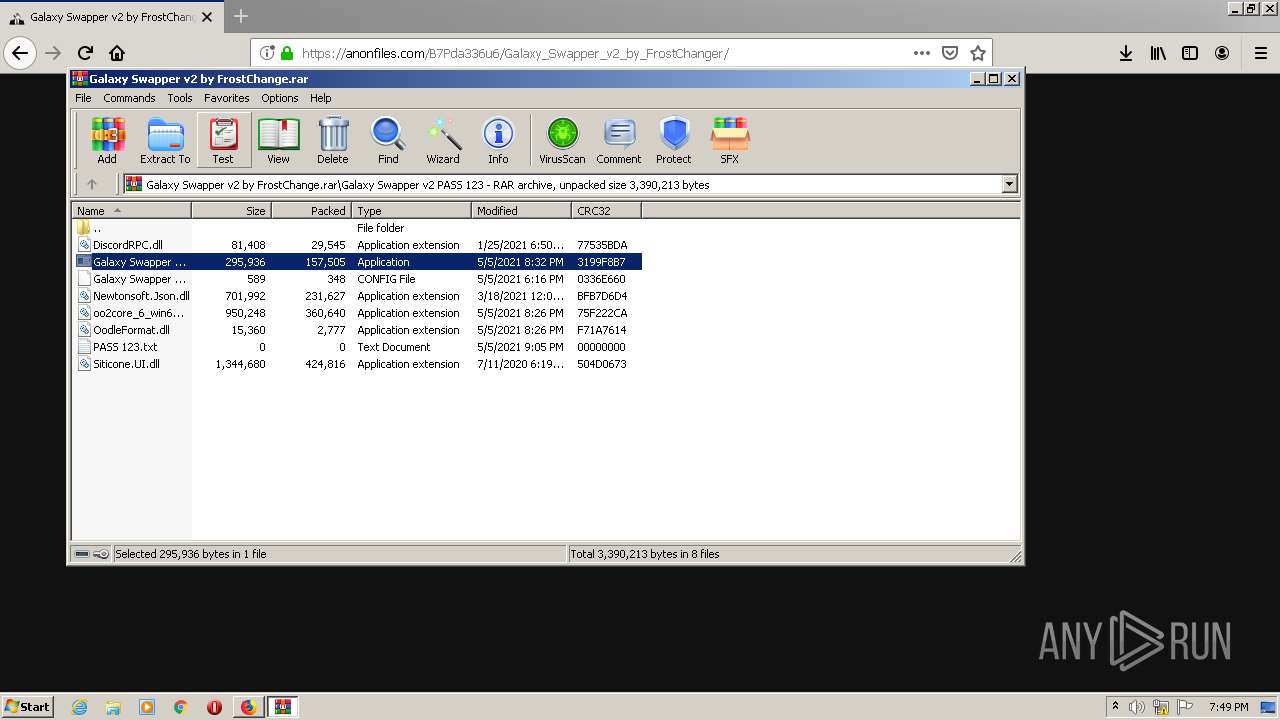Open the Commands menu
The image size is (1280, 720).
pyautogui.click(x=129, y=98)
